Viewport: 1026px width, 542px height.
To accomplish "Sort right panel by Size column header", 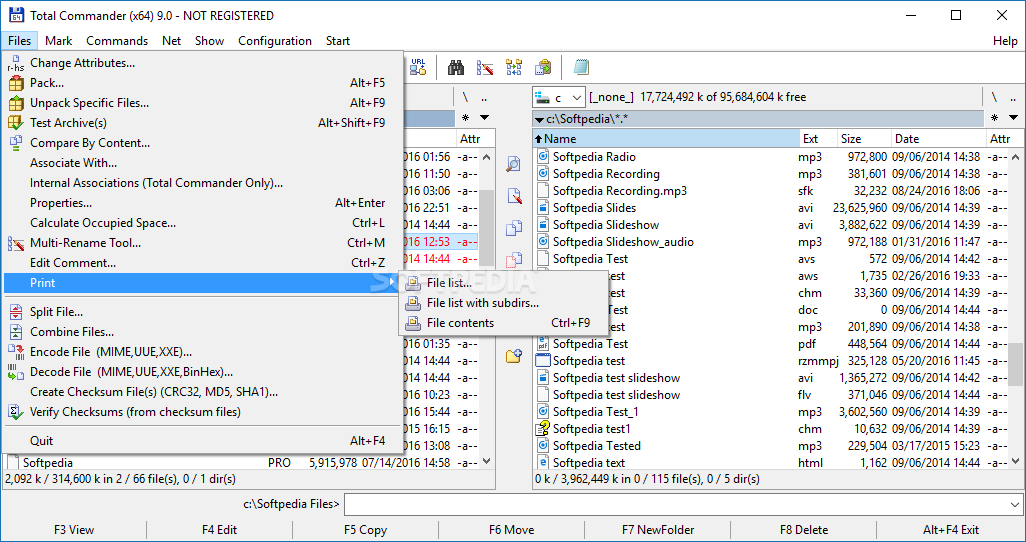I will [x=864, y=139].
